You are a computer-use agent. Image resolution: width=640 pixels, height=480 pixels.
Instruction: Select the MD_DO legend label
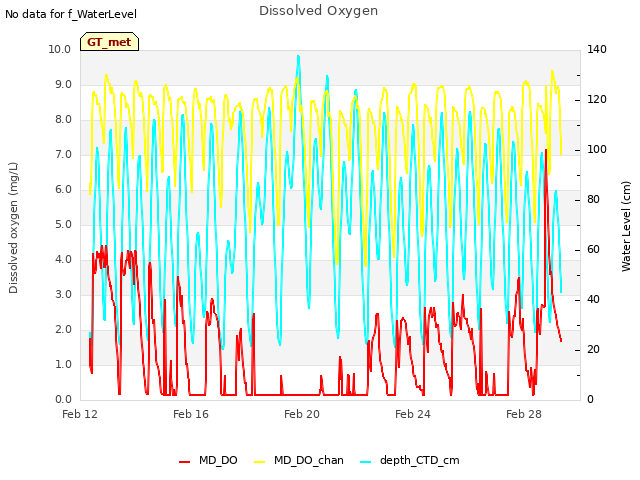(218, 460)
